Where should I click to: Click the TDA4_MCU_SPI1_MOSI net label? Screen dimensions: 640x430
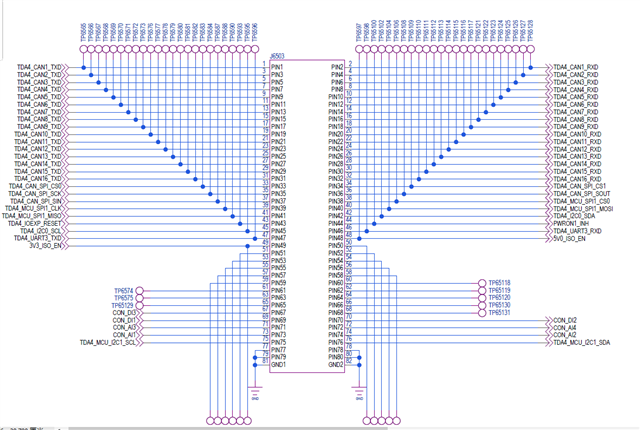tap(583, 208)
